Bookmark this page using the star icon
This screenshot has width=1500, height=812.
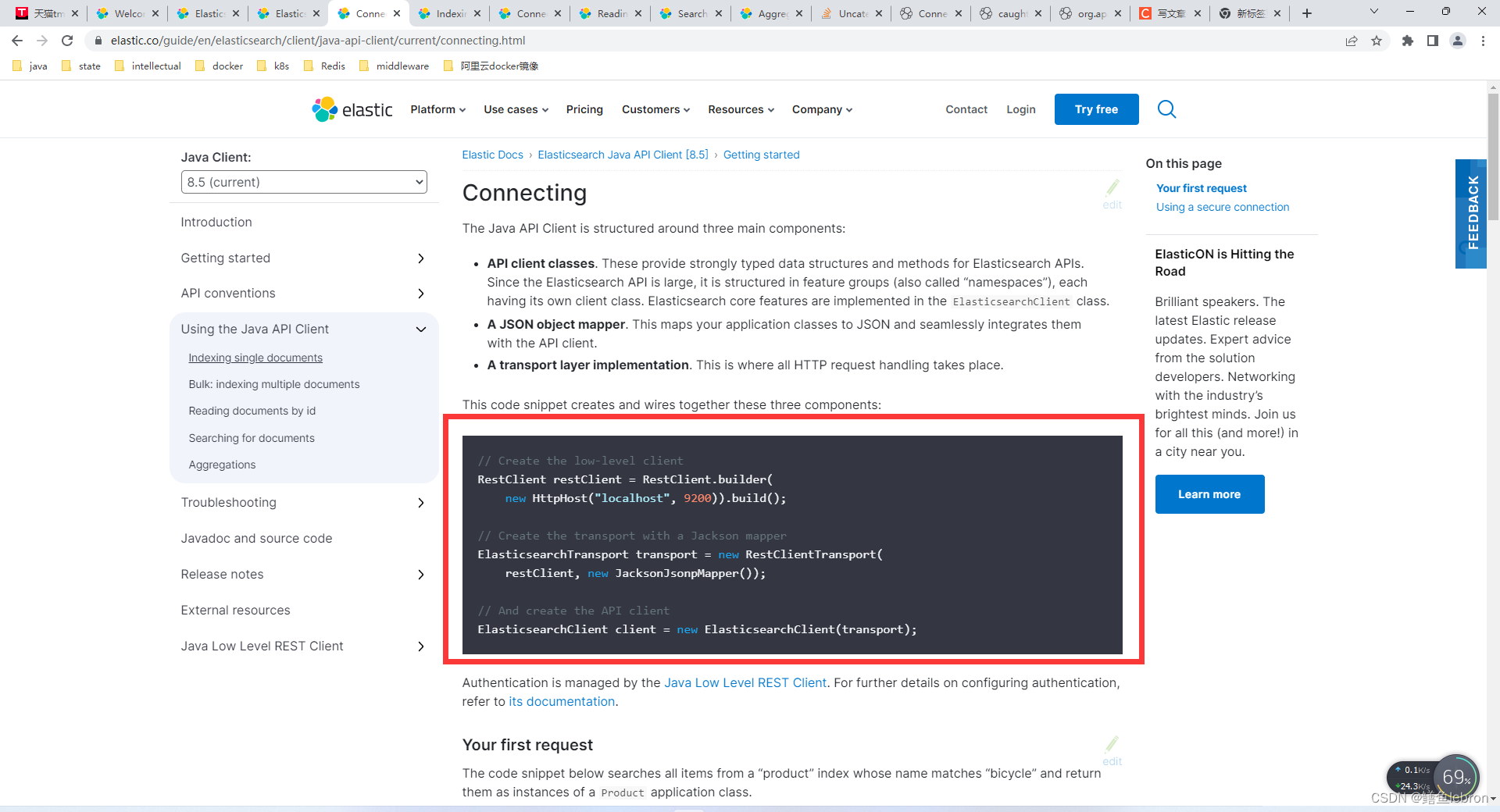pyautogui.click(x=1377, y=41)
